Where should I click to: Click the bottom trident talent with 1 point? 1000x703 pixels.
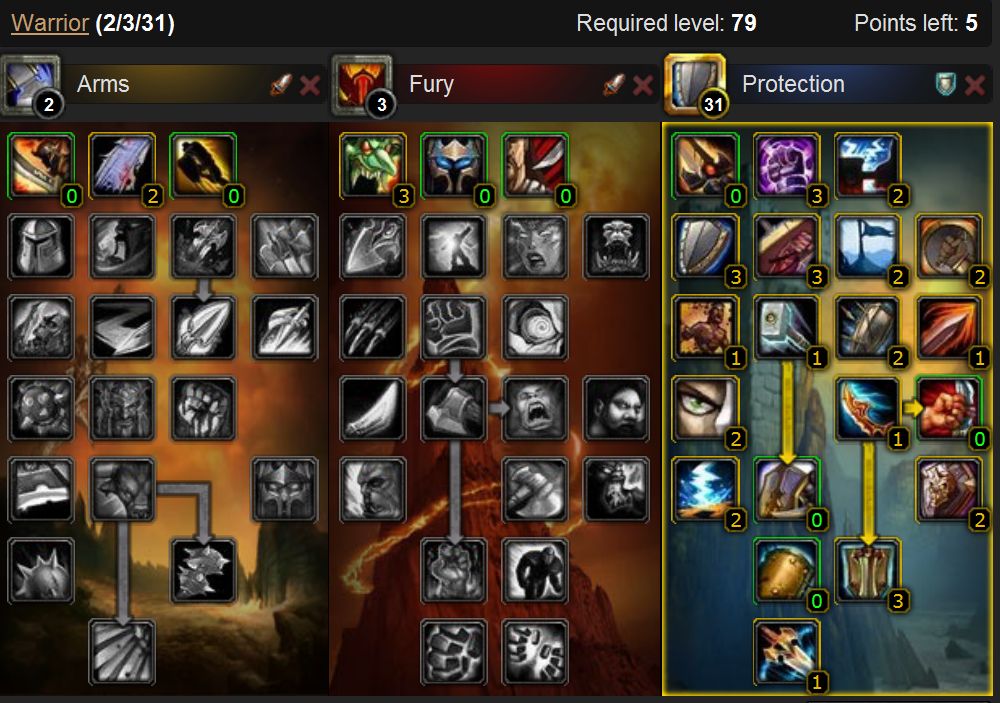coord(786,651)
